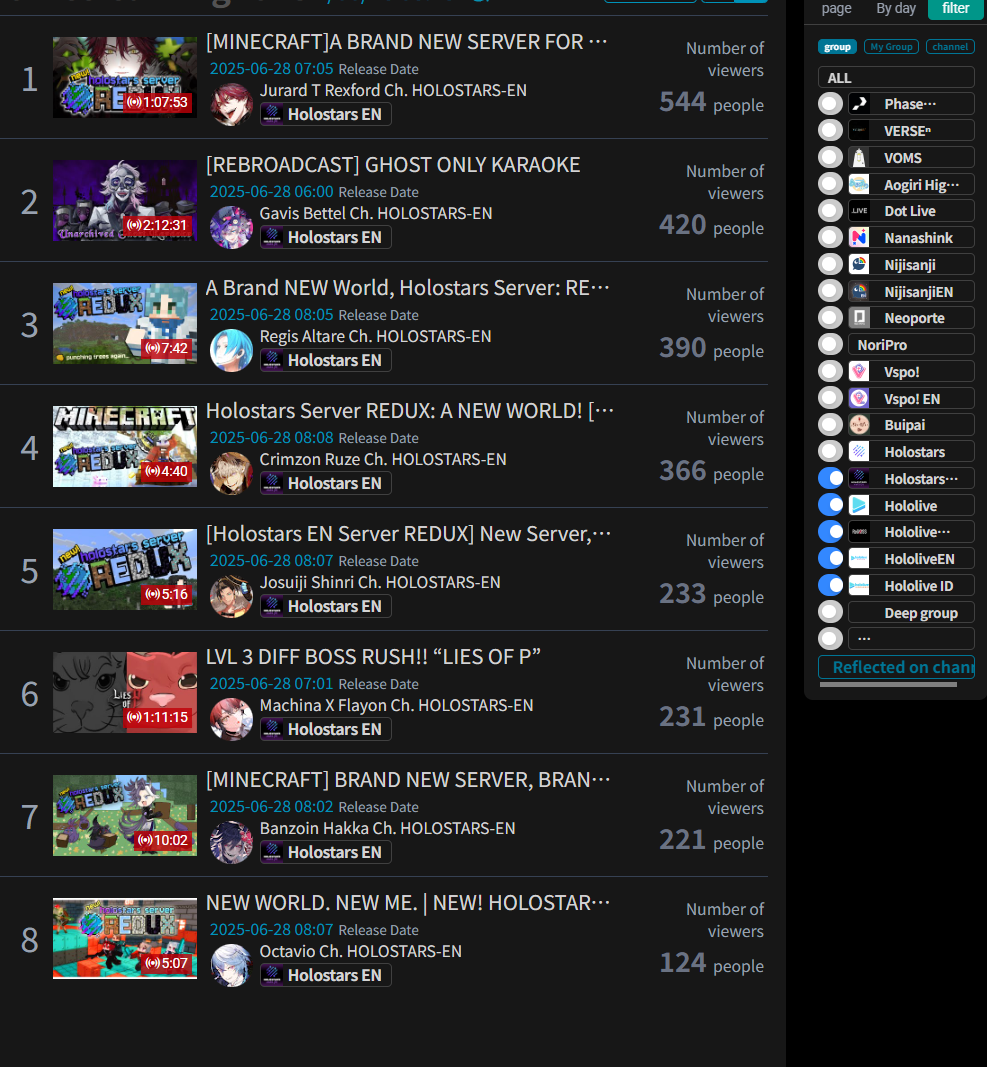This screenshot has width=987, height=1067.
Task: Select the By day tab
Action: (896, 8)
